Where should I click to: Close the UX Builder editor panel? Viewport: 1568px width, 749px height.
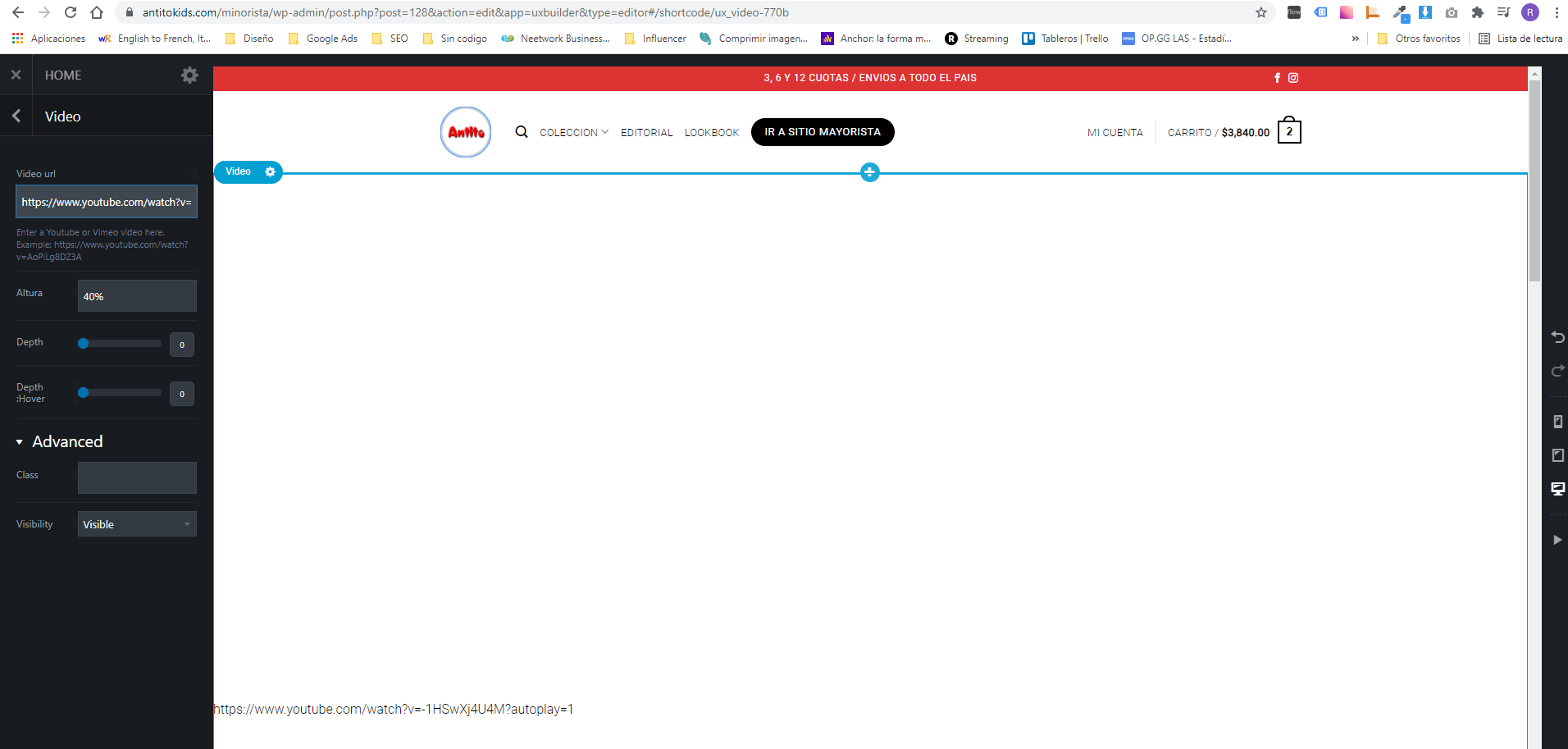(16, 75)
